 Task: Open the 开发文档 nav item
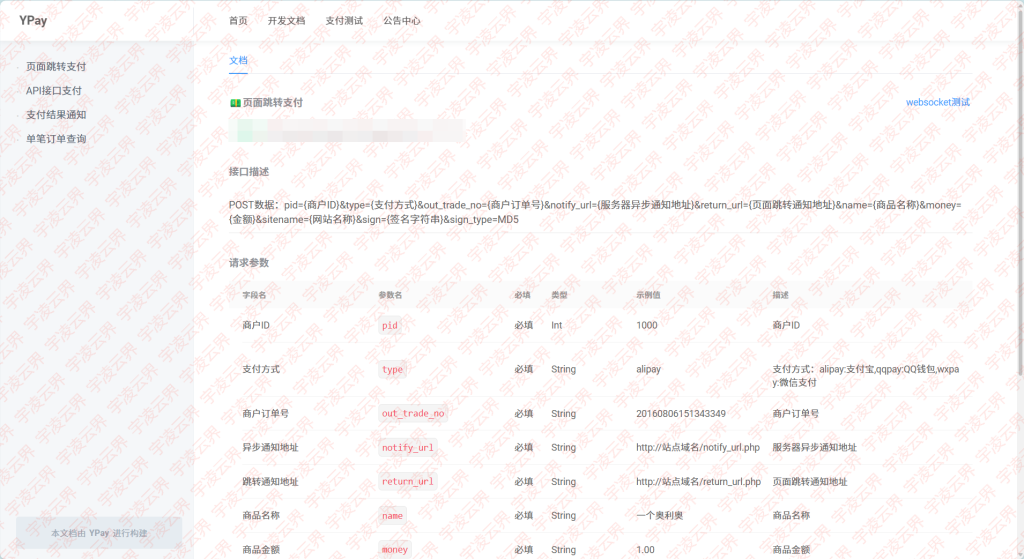coord(286,21)
